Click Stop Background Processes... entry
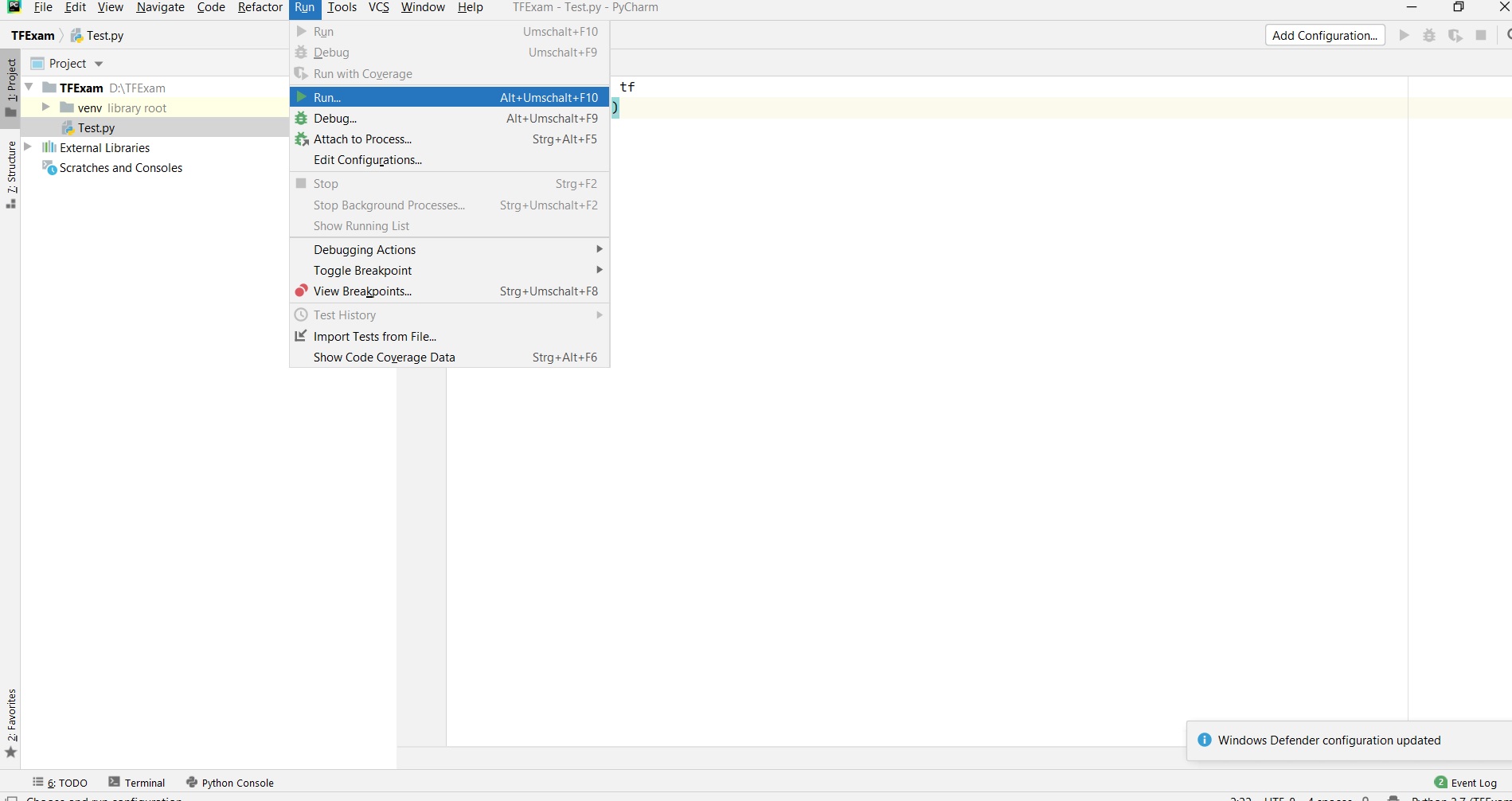The height and width of the screenshot is (801, 1512). click(x=449, y=205)
